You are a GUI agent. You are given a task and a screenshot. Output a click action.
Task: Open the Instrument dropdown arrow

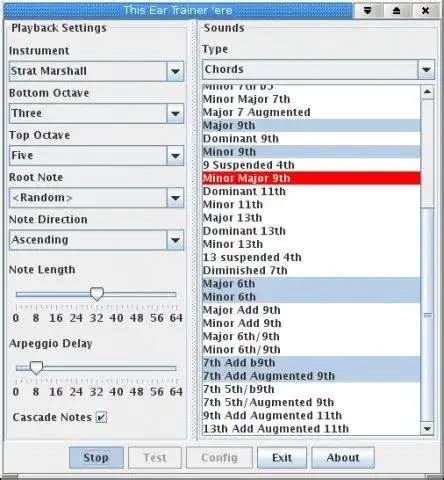175,71
